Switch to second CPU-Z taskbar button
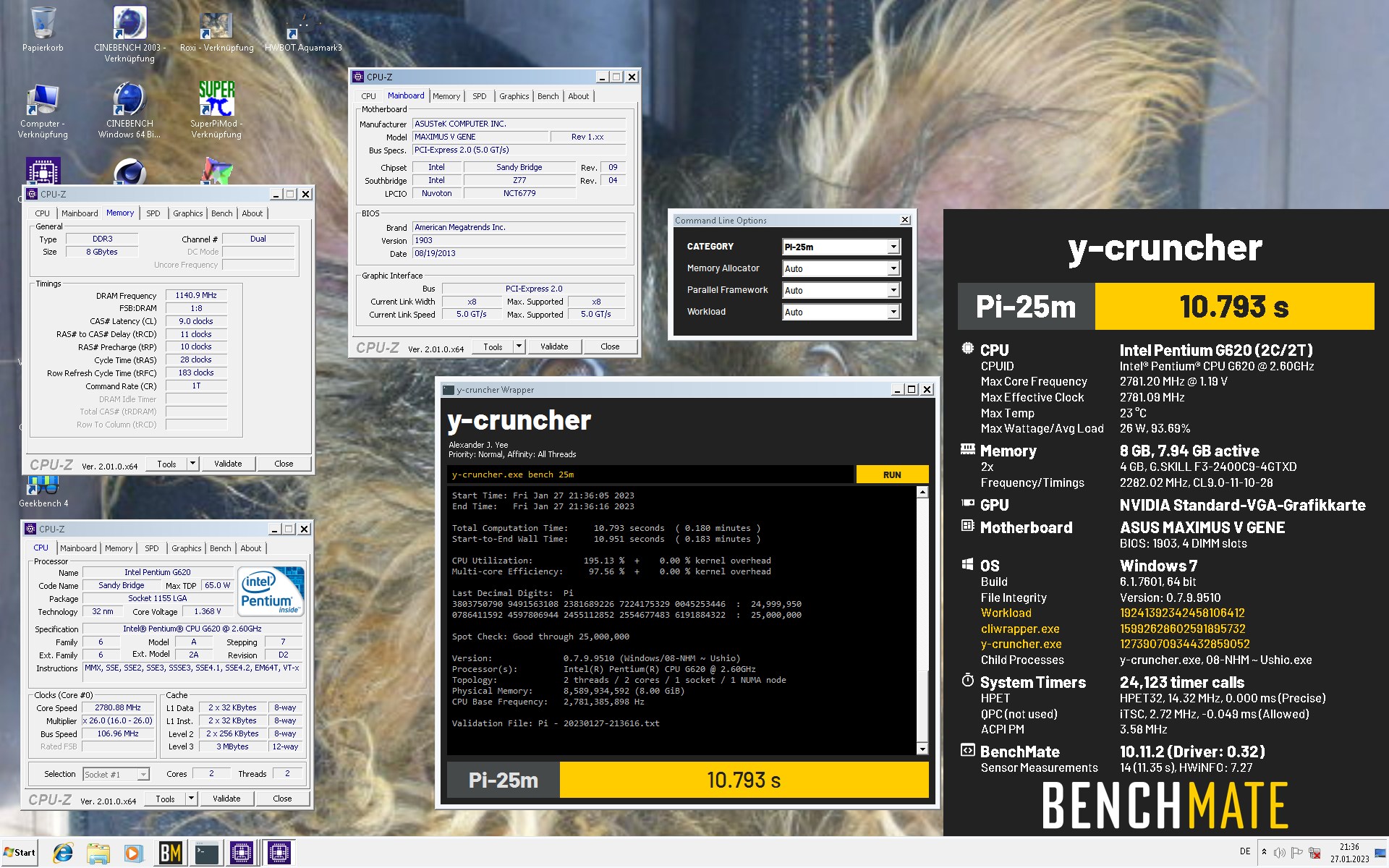 tap(279, 854)
